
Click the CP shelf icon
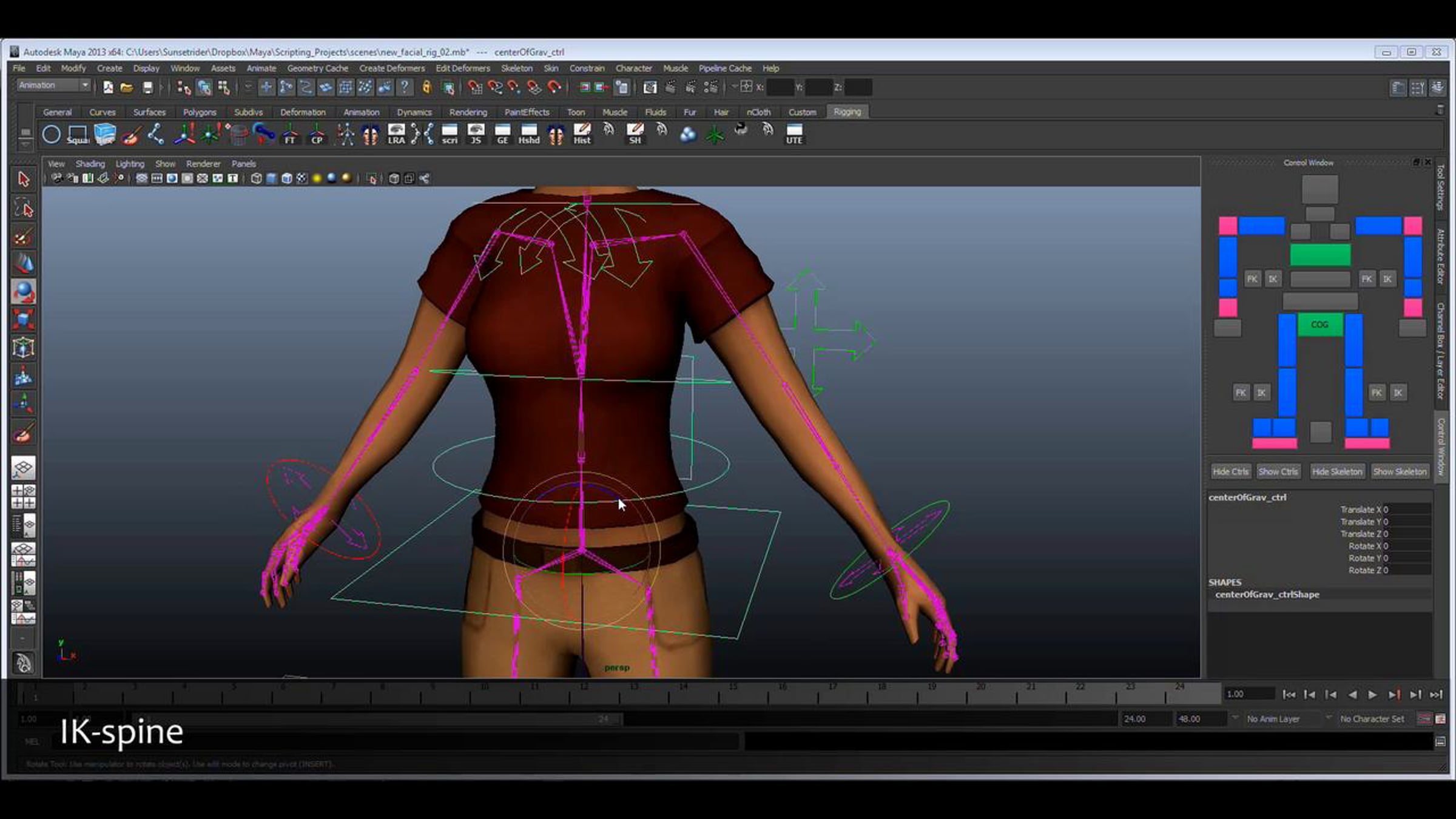tap(317, 133)
